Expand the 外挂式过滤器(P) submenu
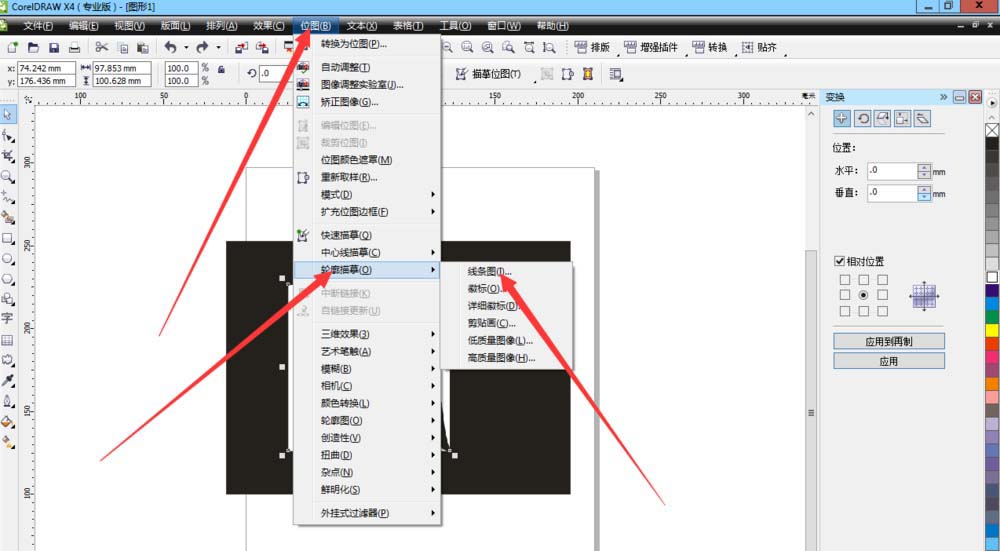The height and width of the screenshot is (551, 1000). pyautogui.click(x=367, y=513)
